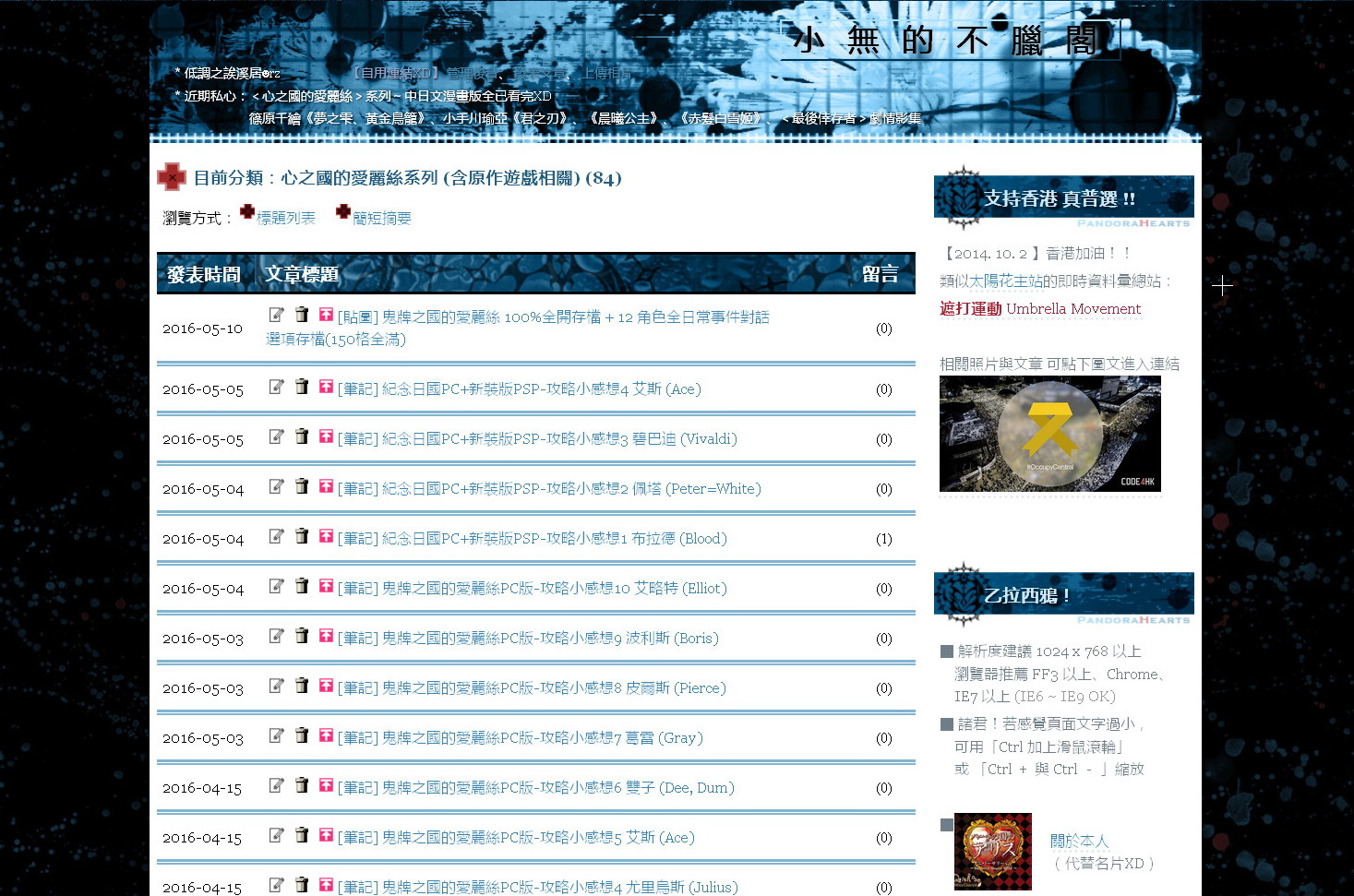Edit the 雙子 (Dee, Dum) post
1354x896 pixels.
(x=276, y=785)
